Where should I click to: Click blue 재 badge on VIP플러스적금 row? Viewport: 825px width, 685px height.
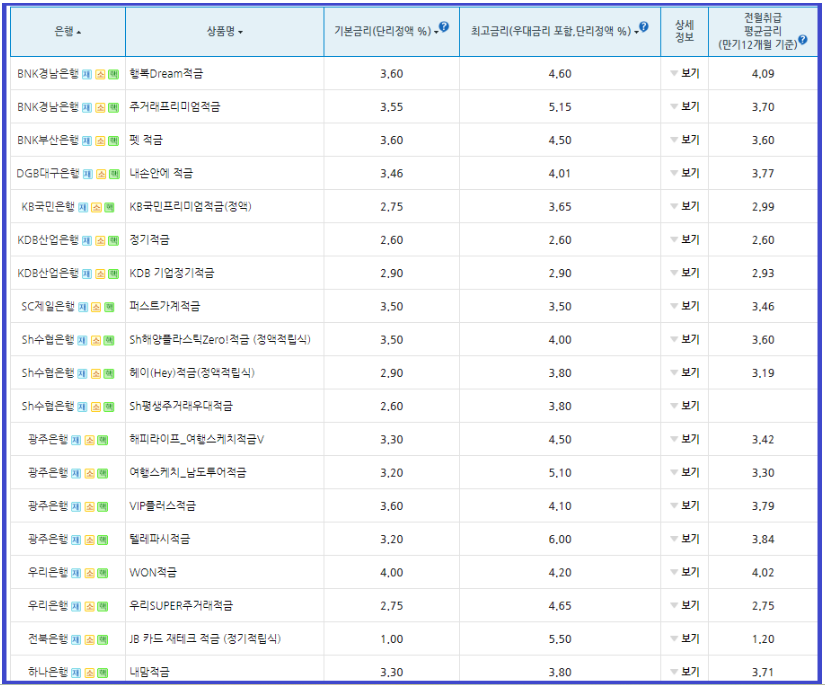click(76, 507)
